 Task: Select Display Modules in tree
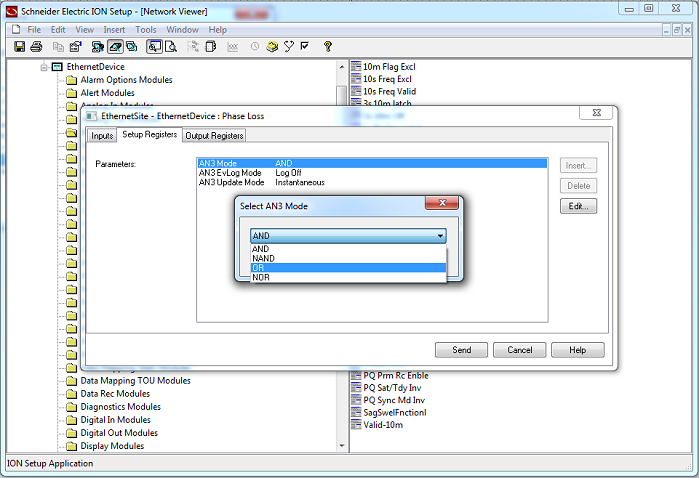(112, 446)
